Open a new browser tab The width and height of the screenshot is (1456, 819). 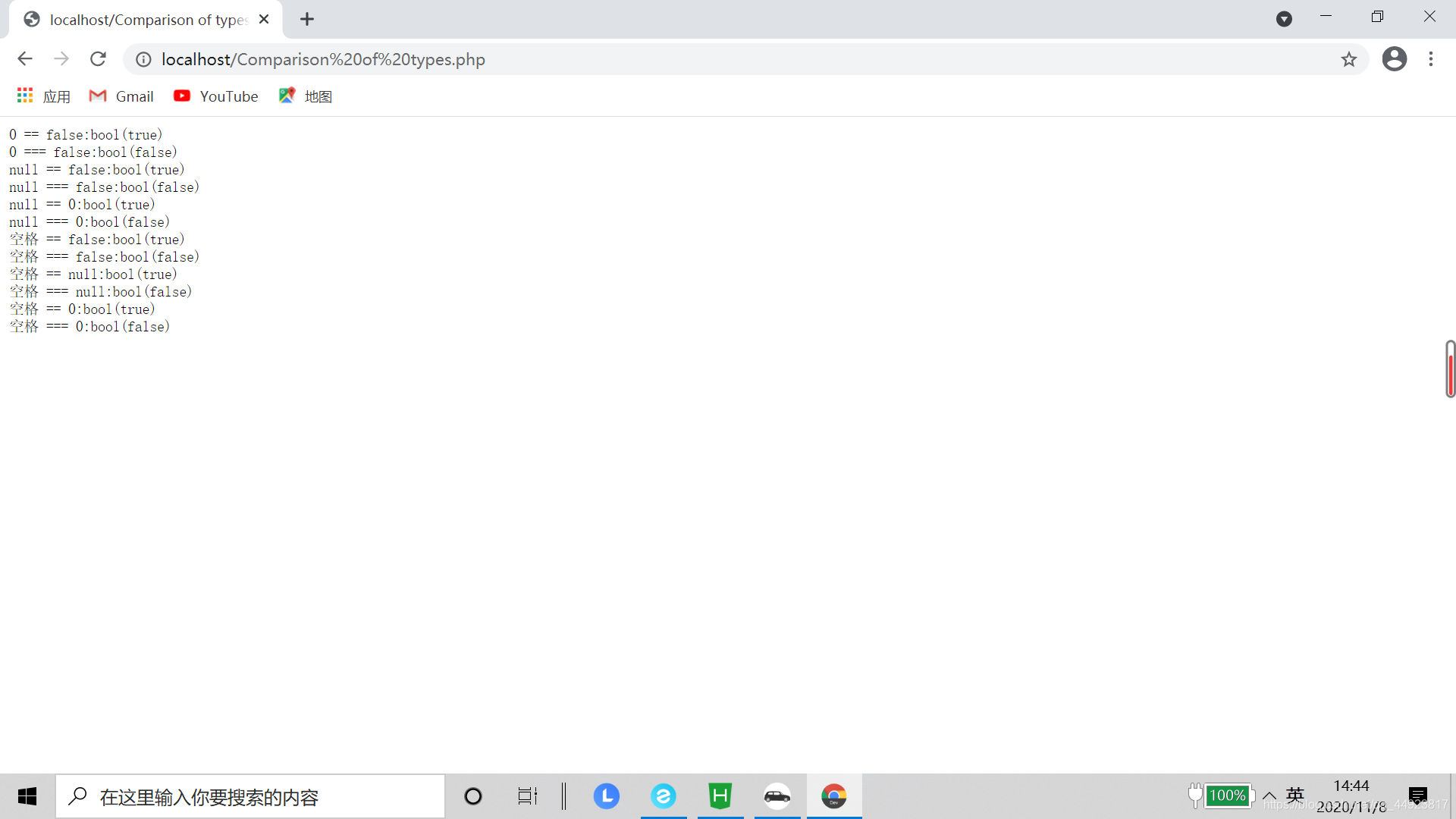307,20
